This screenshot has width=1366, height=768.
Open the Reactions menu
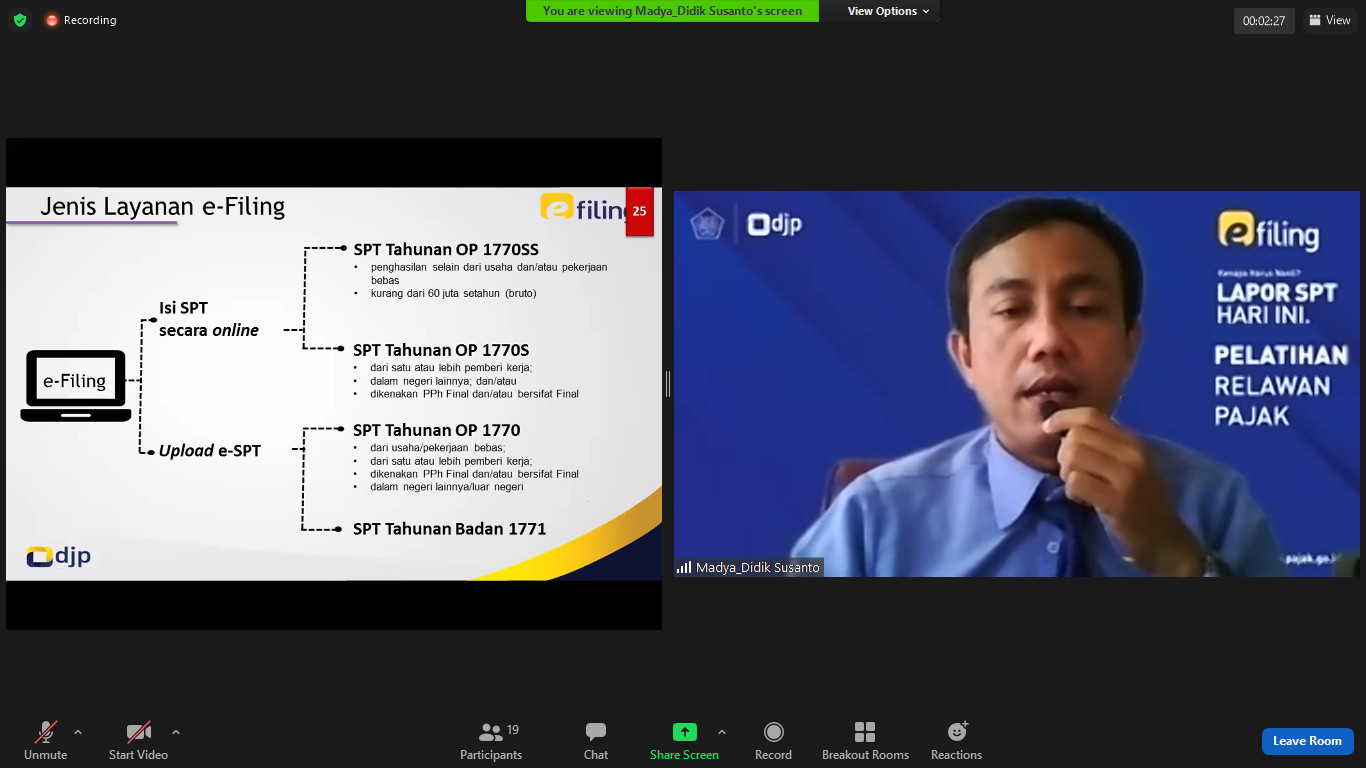point(956,741)
